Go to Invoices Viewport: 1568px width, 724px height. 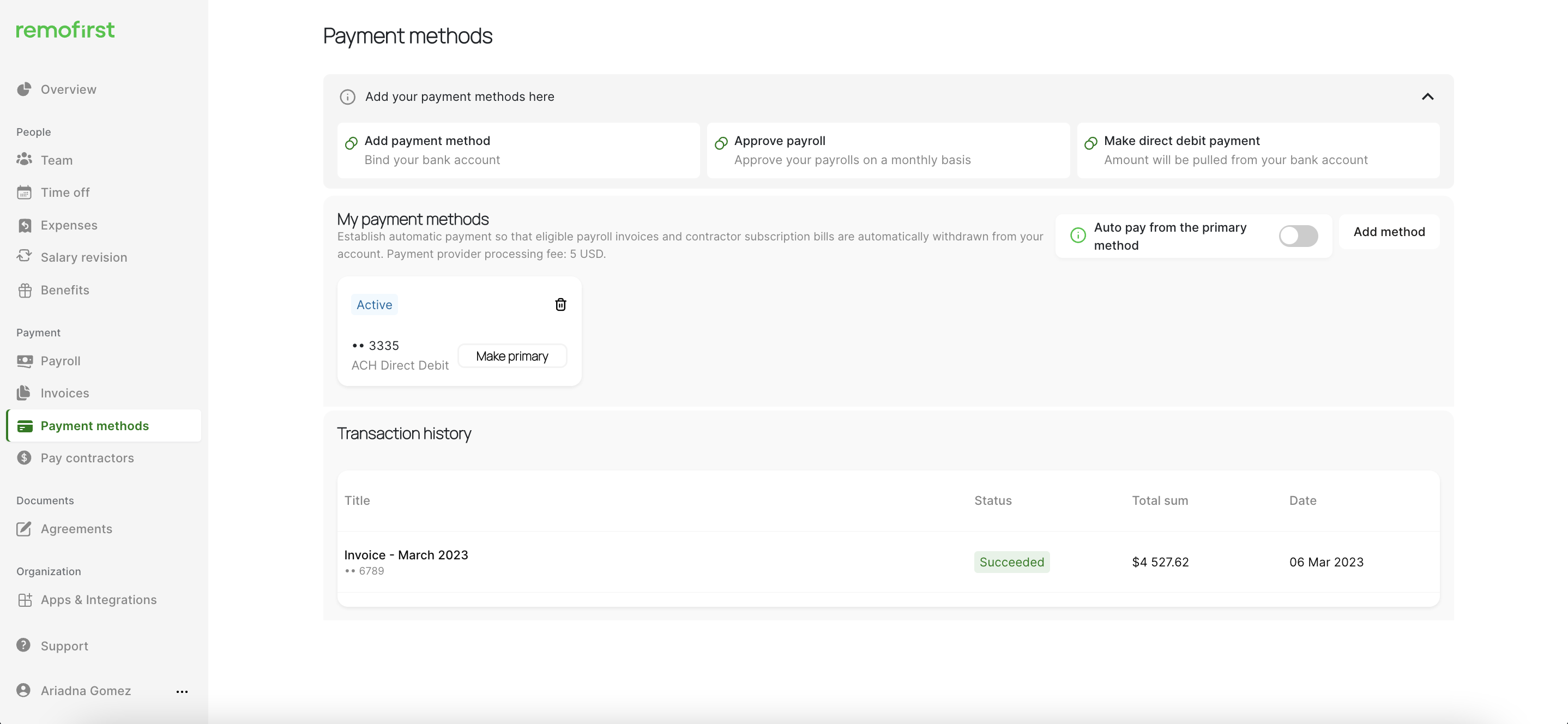[104, 394]
